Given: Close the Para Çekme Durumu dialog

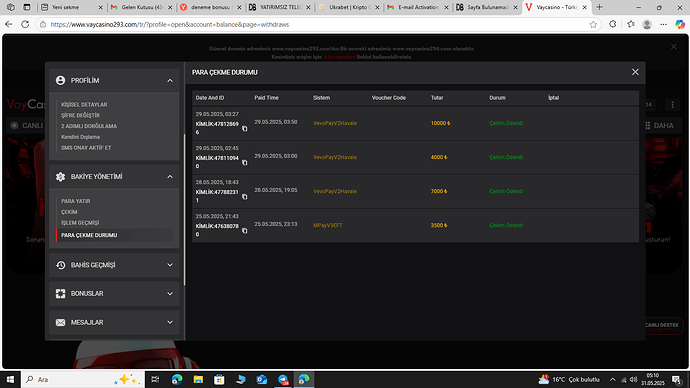Looking at the screenshot, I should (x=635, y=72).
